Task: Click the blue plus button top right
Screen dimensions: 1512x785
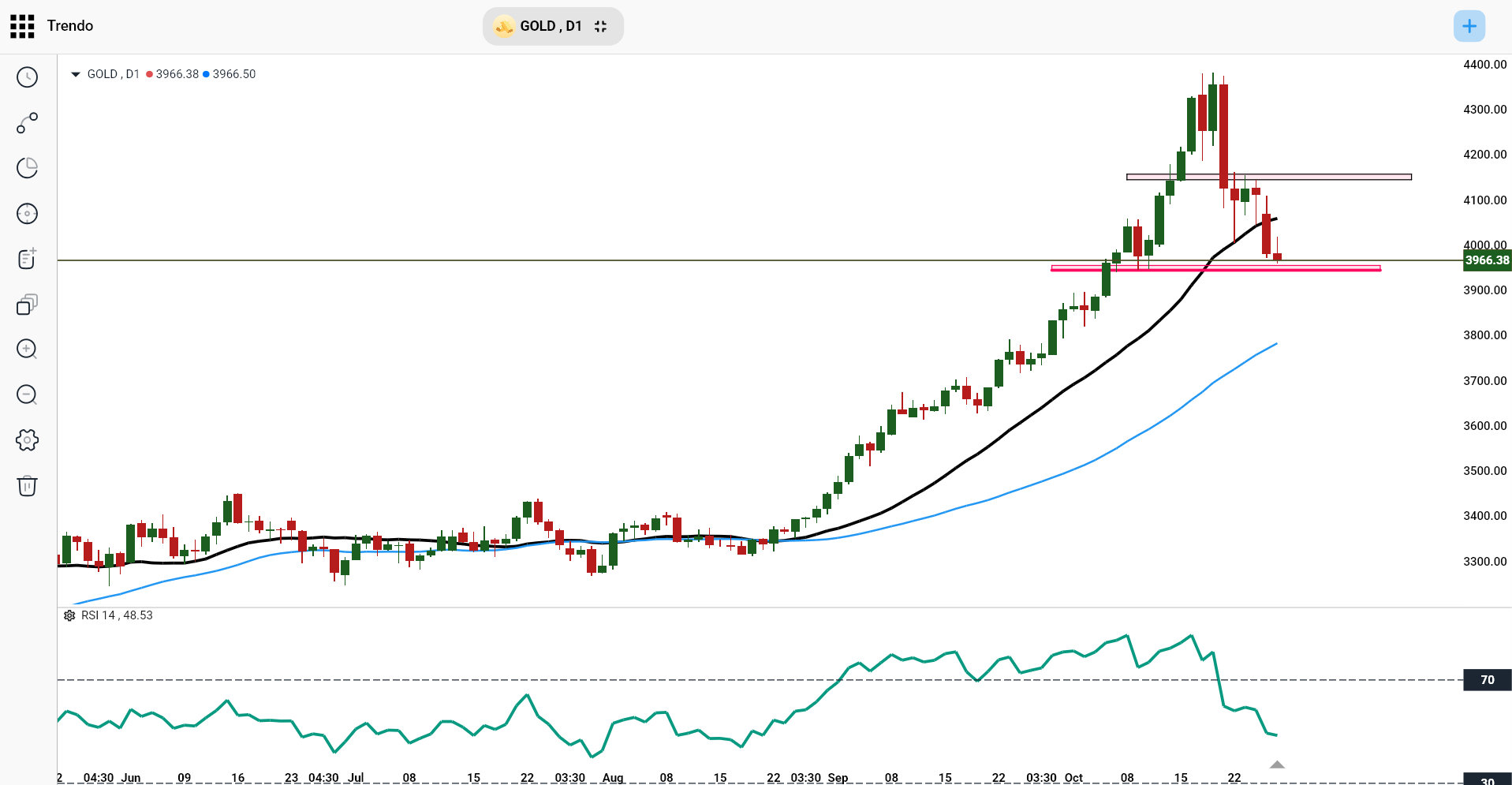Action: 1469,26
